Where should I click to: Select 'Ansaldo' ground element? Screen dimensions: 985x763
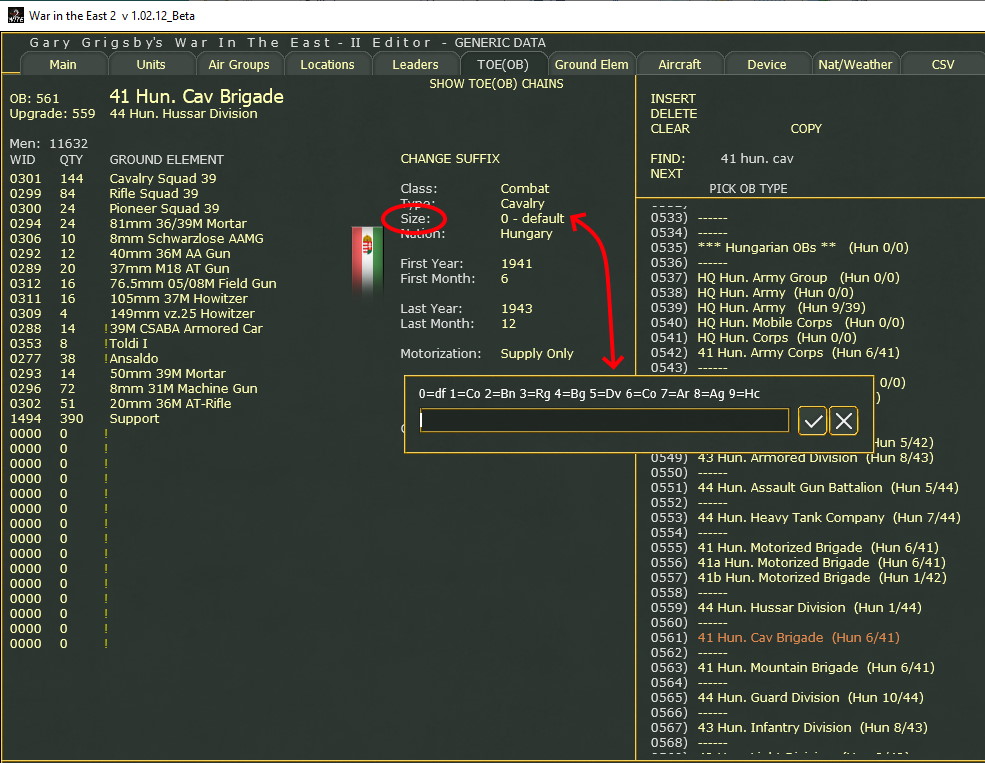(134, 359)
